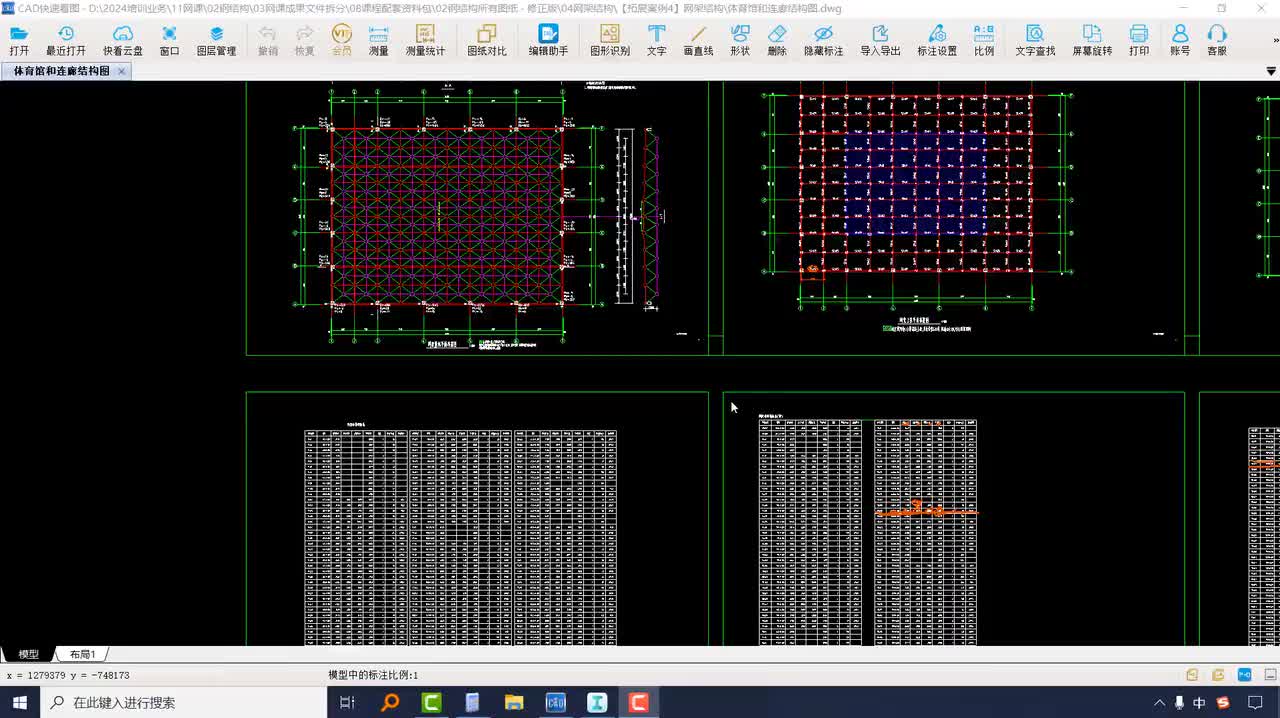Toggle the 屏幕旋转 screen rotation
The width and height of the screenshot is (1280, 718).
pos(1092,40)
